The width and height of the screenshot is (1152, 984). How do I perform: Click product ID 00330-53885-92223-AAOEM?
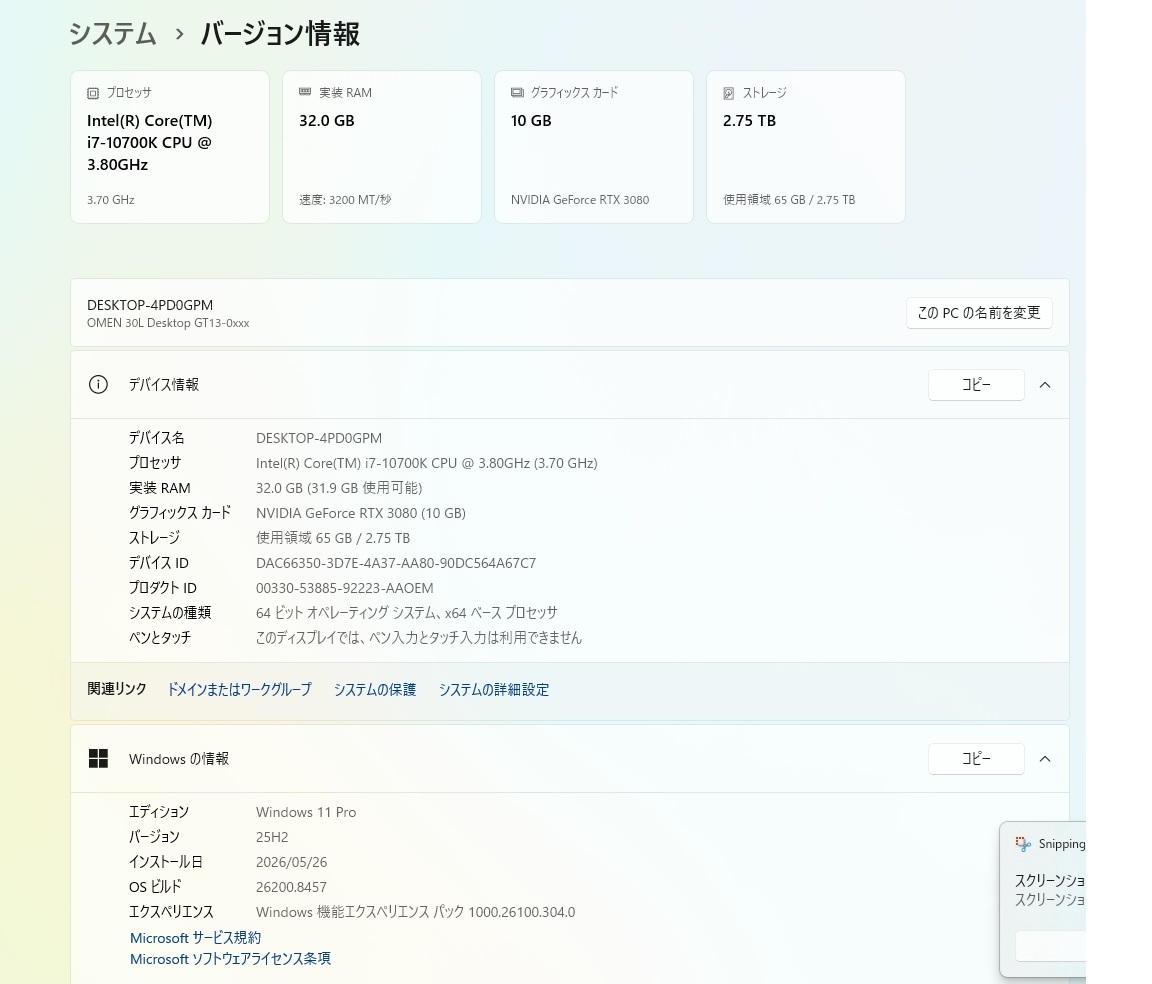tap(345, 588)
